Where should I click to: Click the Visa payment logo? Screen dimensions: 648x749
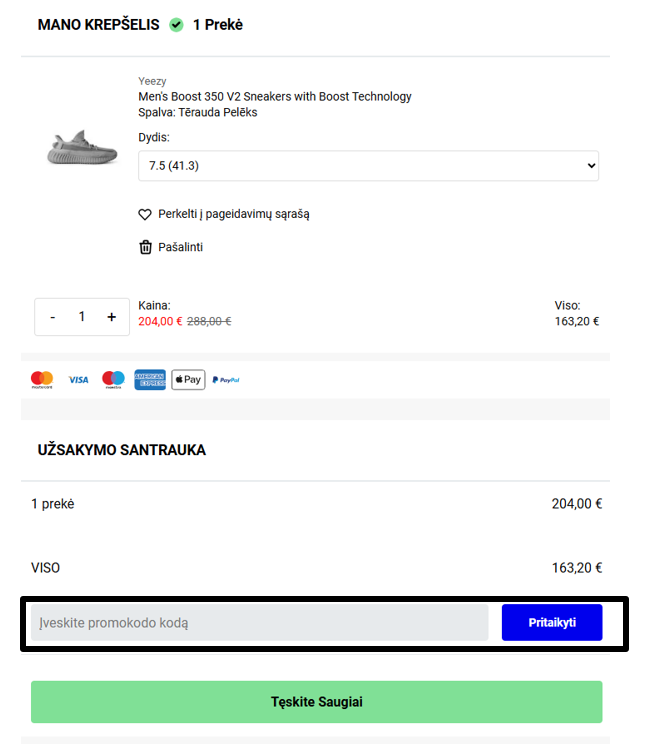pos(78,380)
